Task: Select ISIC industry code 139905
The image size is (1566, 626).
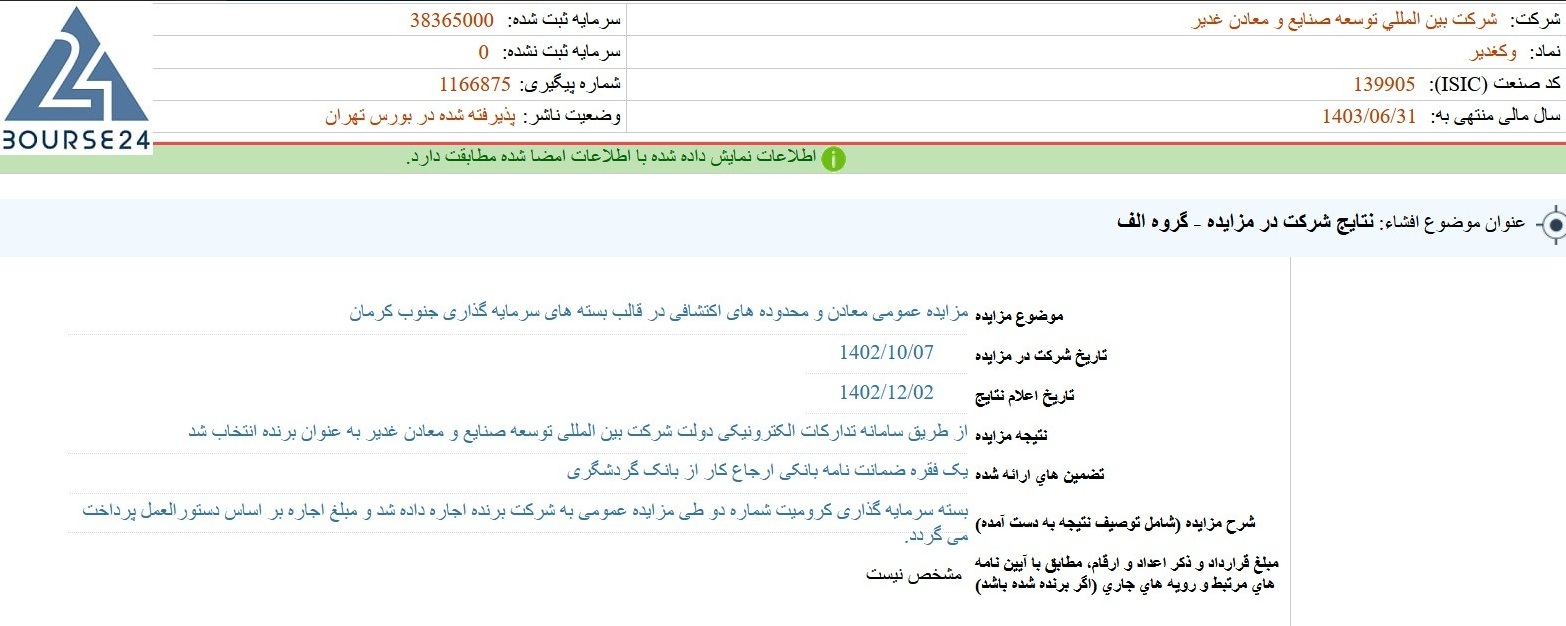Action: (x=1384, y=84)
